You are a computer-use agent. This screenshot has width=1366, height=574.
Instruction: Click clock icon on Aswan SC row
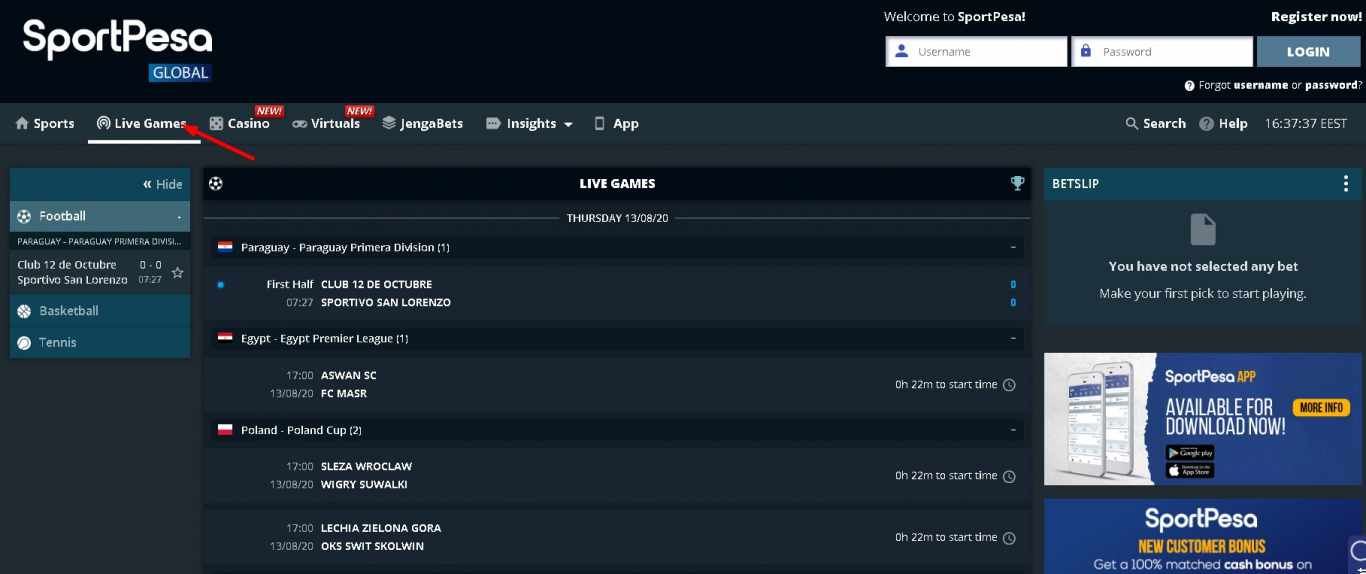(x=1009, y=385)
